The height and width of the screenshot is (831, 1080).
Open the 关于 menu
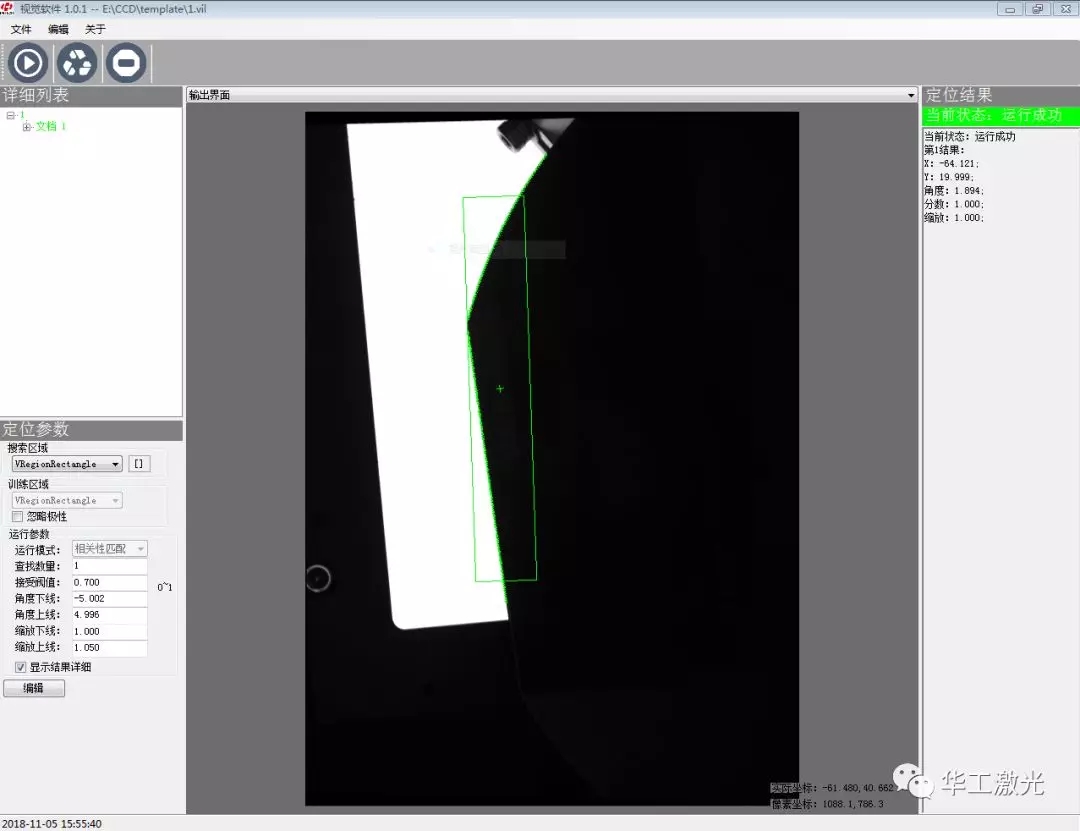coord(95,30)
